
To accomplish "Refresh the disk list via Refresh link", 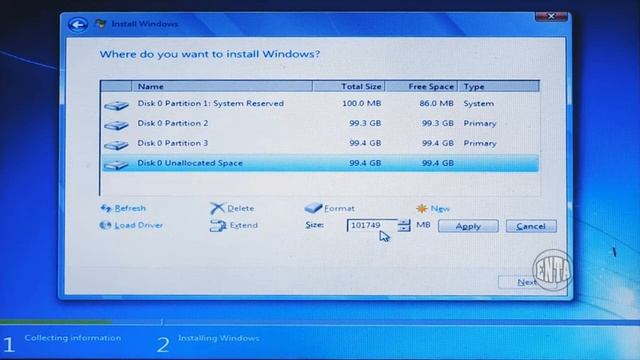I will 130,208.
